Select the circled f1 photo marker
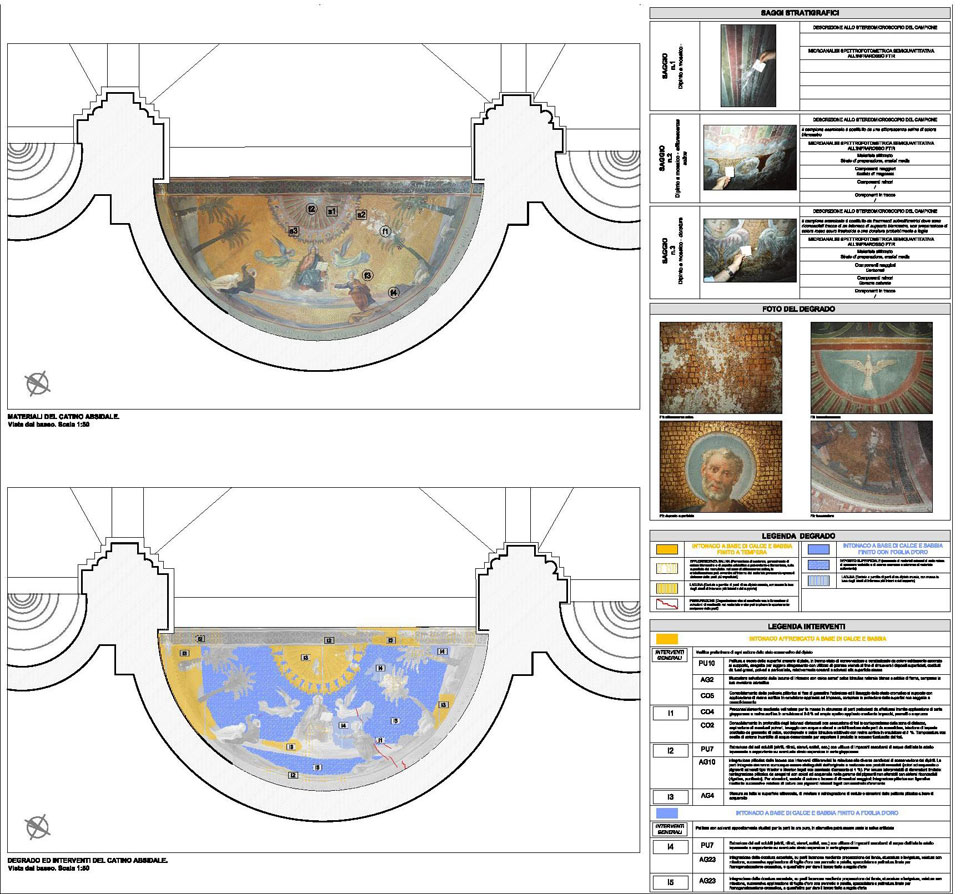This screenshot has height=894, width=960. [x=385, y=231]
